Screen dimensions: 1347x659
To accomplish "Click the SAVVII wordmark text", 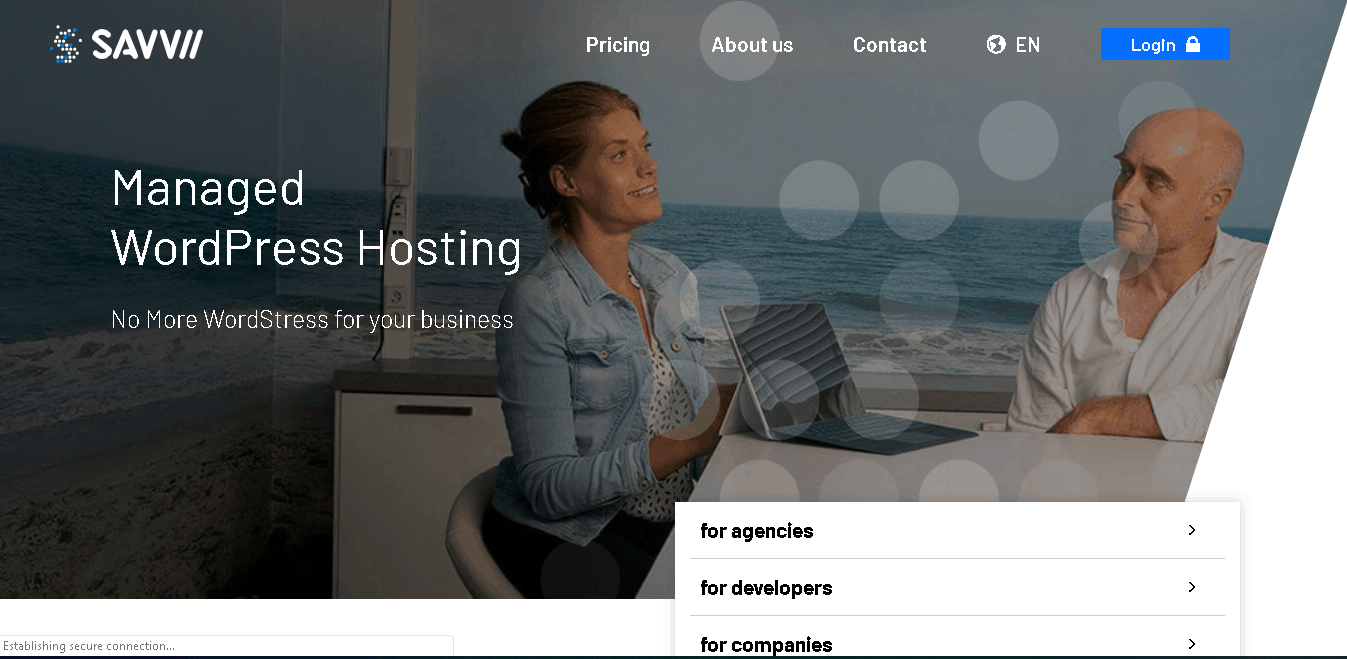I will [x=147, y=44].
